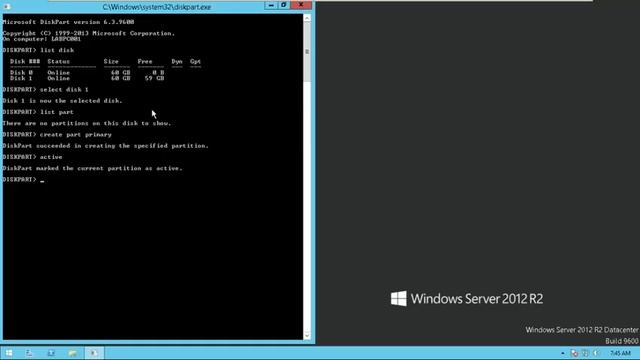This screenshot has height=360, width=640.
Task: Click the 'list part' command line
Action: (38, 112)
